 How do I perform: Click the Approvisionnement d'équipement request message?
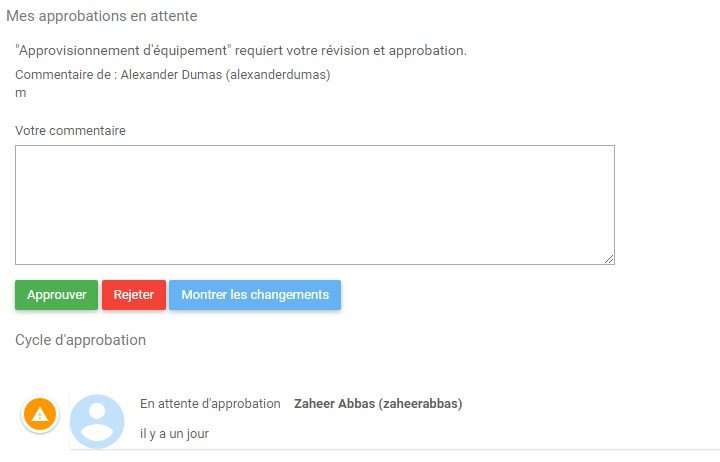[x=241, y=50]
